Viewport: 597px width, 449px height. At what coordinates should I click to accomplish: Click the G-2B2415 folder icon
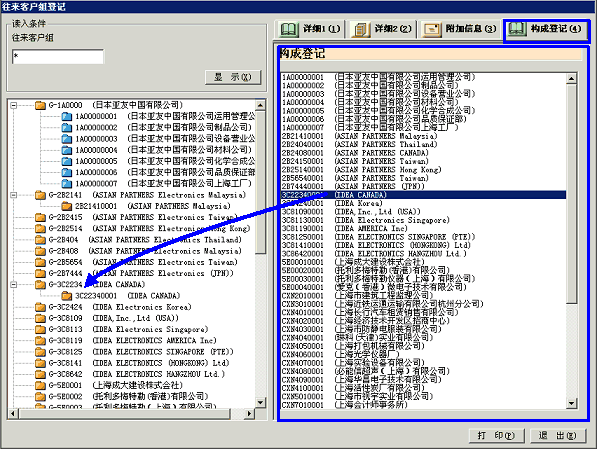pos(40,217)
